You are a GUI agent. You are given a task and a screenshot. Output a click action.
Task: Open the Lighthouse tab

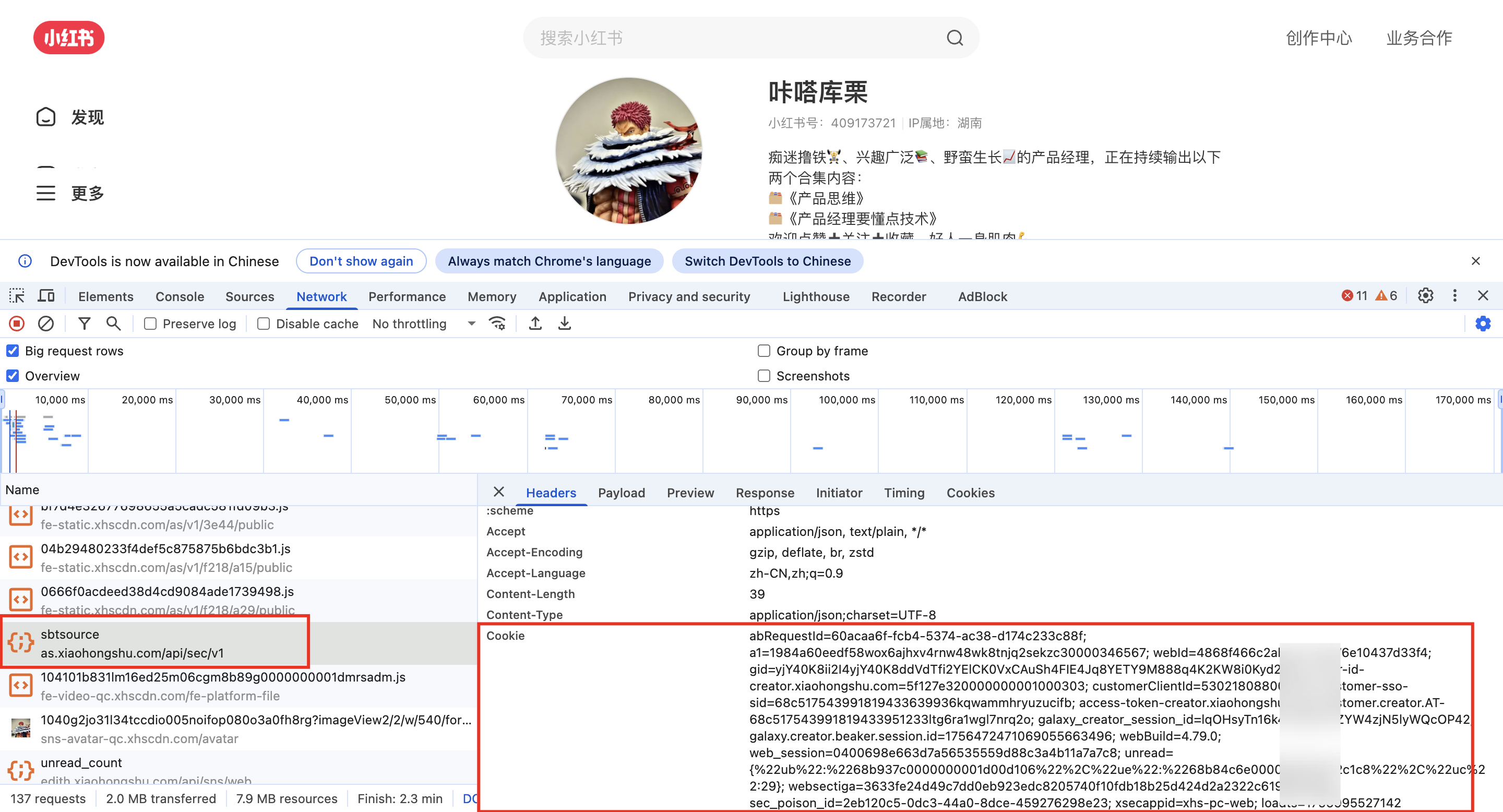click(x=816, y=296)
